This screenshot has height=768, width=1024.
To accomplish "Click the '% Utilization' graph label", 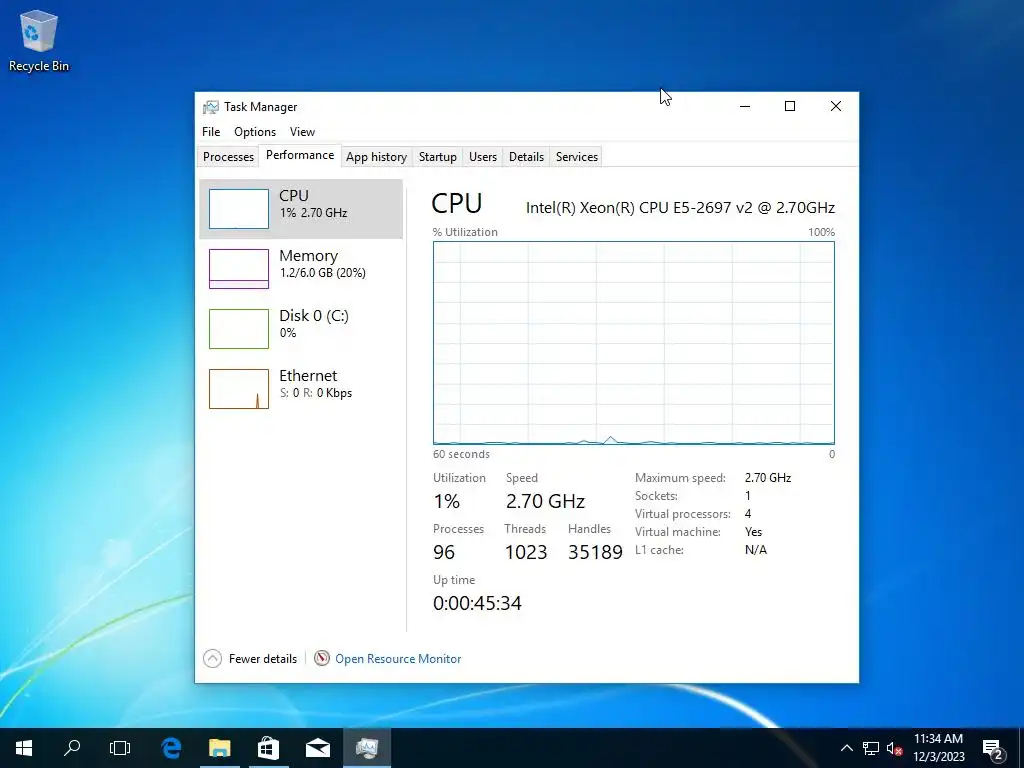I will pos(465,232).
